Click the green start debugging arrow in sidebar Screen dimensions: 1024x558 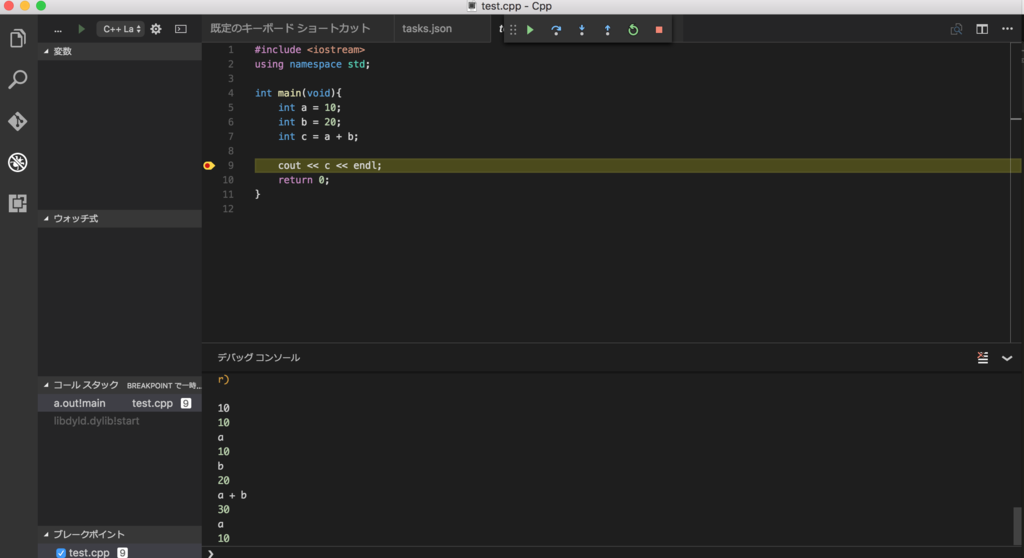[x=82, y=29]
